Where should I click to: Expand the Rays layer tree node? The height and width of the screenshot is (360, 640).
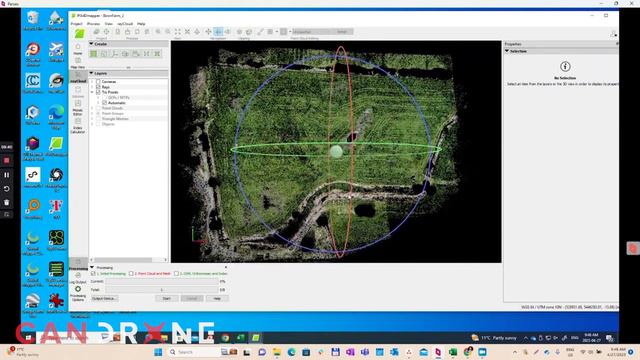pos(92,87)
